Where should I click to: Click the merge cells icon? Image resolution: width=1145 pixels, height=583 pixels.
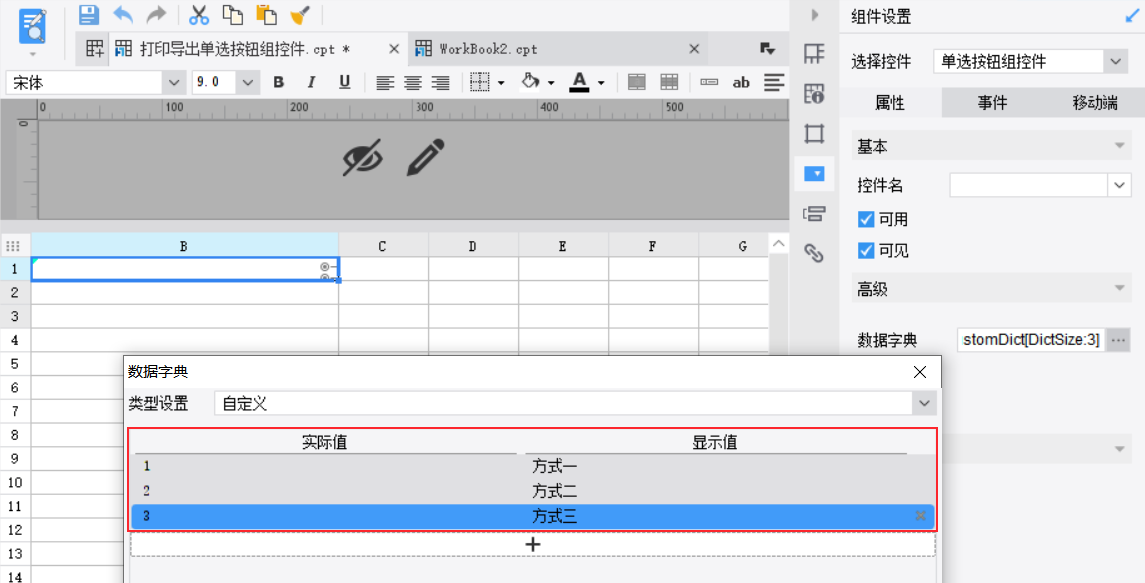[x=637, y=83]
